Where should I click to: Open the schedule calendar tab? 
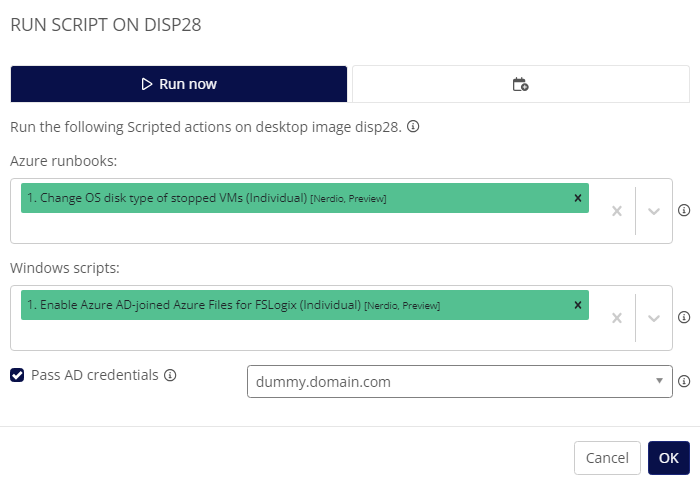tap(521, 84)
